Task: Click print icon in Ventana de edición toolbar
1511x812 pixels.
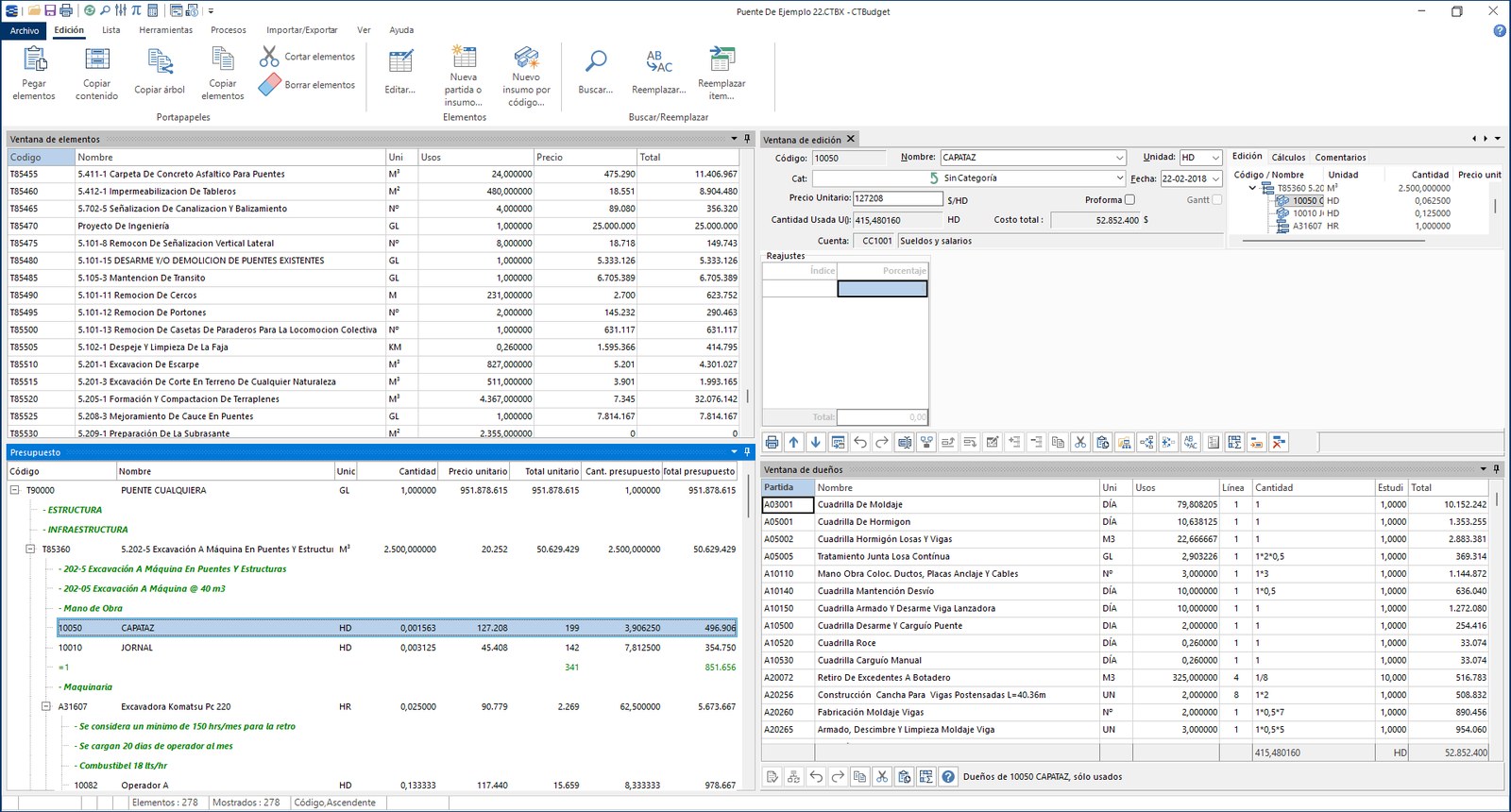Action: coord(772,442)
